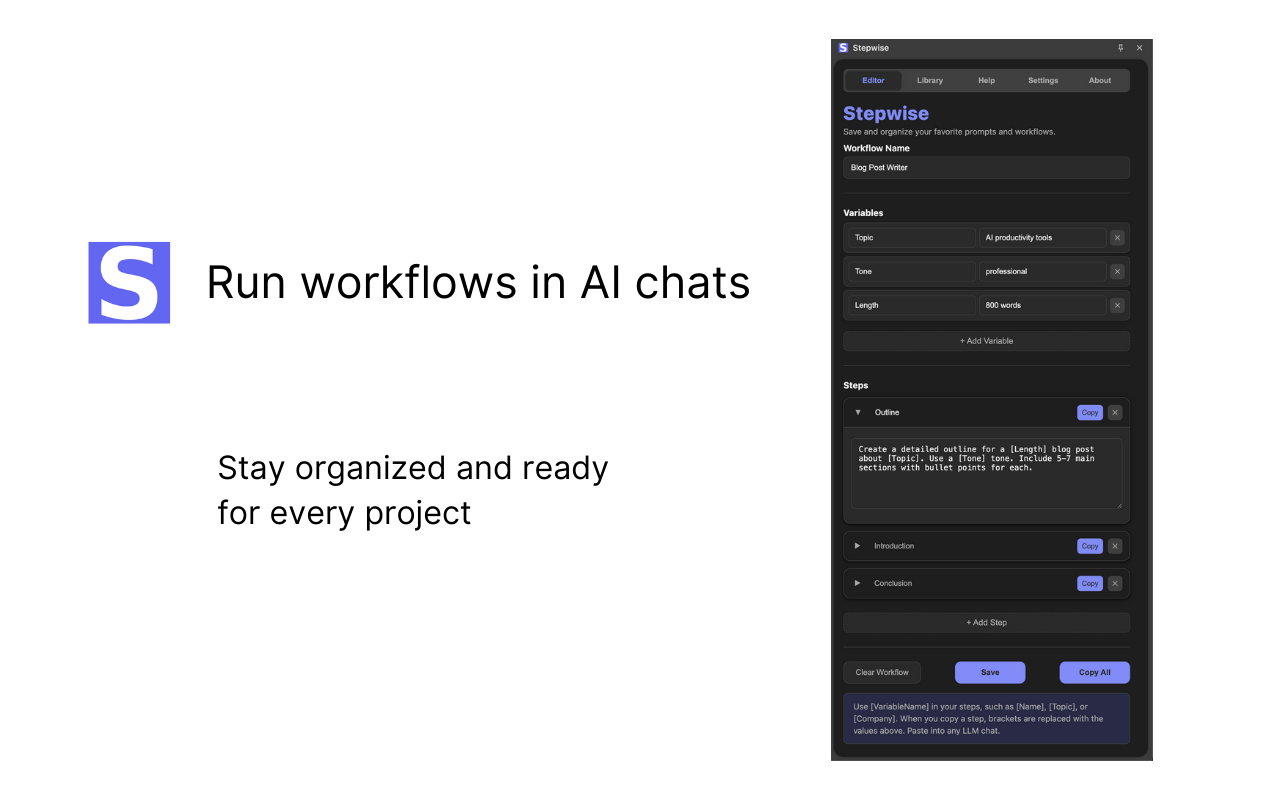Screen dimensions: 1280x800
Task: Open the Help tab
Action: click(986, 80)
